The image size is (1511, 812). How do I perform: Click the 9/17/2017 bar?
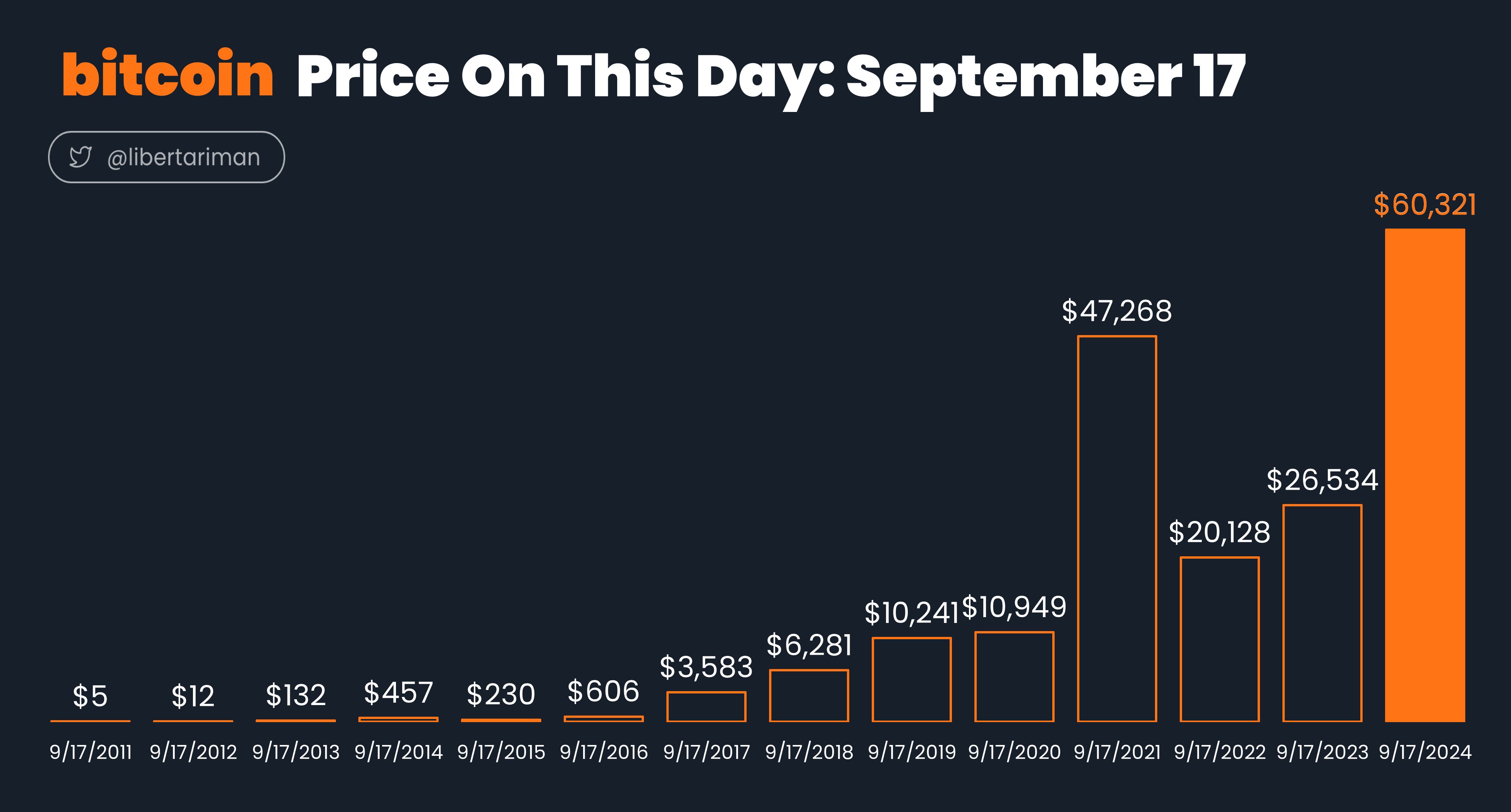(x=706, y=707)
